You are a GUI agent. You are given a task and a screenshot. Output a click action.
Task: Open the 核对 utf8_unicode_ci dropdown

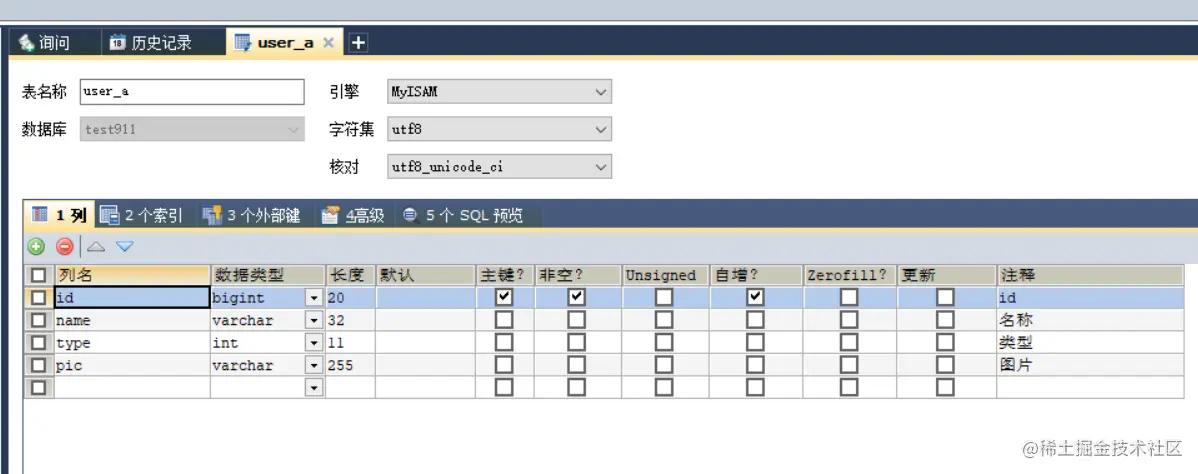point(500,166)
